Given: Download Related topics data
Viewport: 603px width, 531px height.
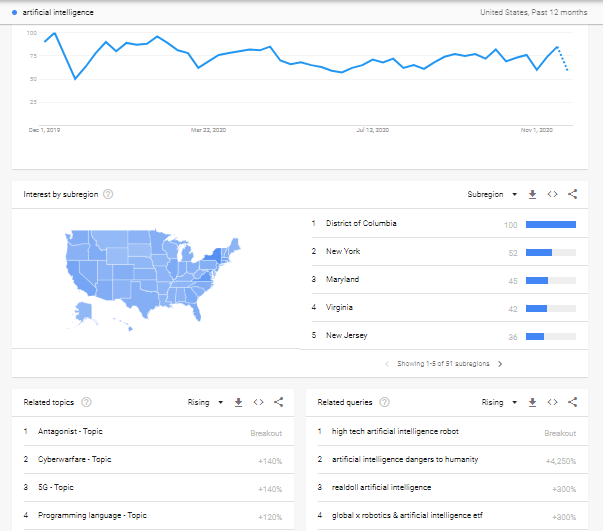Looking at the screenshot, I should point(238,402).
